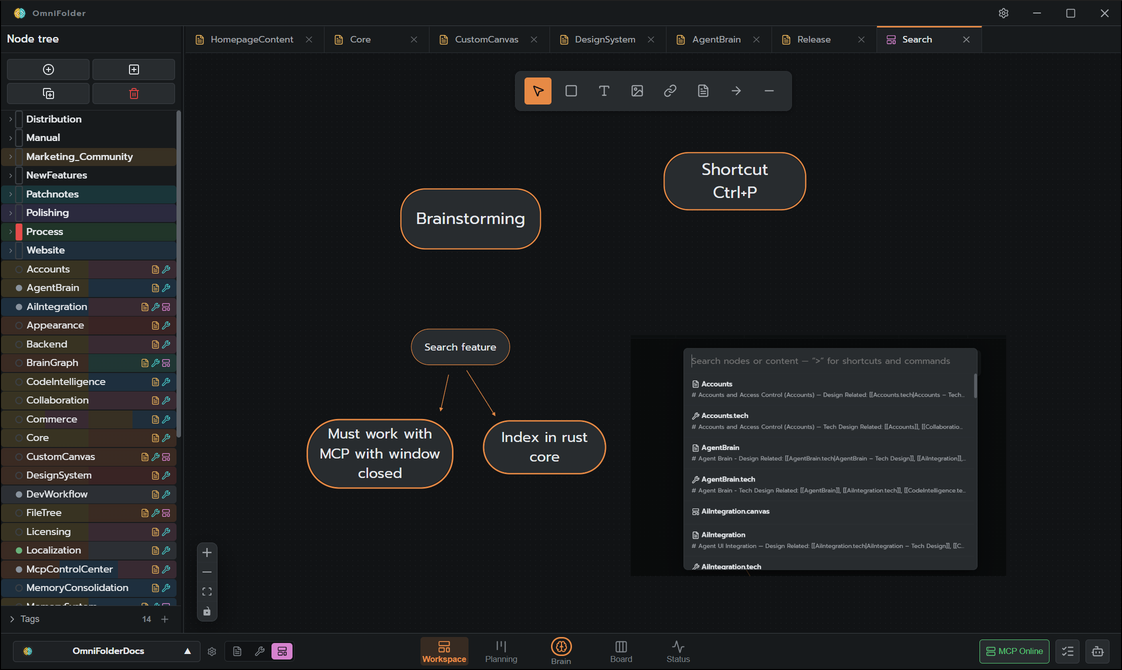
Task: Fit canvas to screen view
Action: (207, 591)
